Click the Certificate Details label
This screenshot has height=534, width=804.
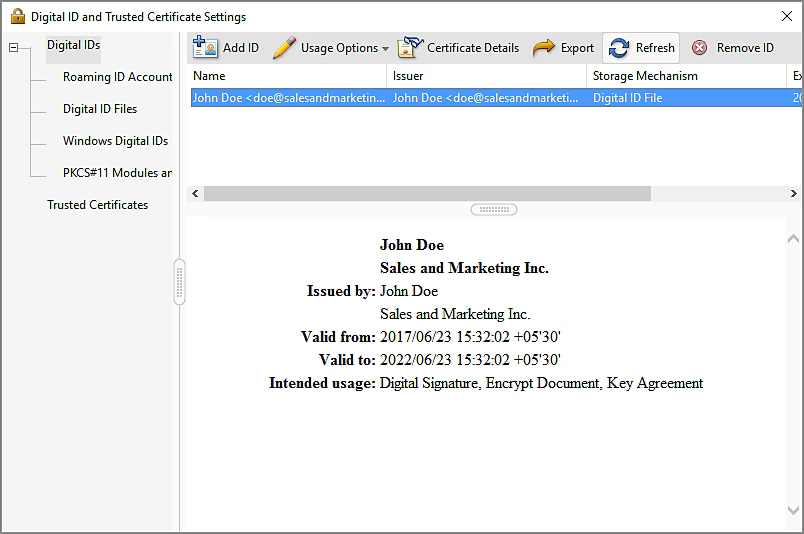click(x=473, y=48)
